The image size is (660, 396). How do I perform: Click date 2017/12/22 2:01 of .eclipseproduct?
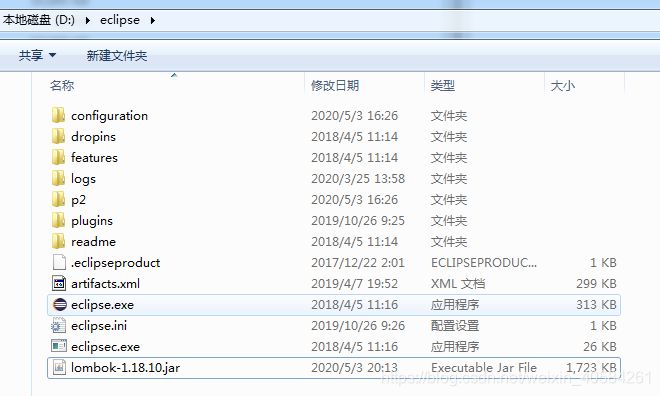358,263
